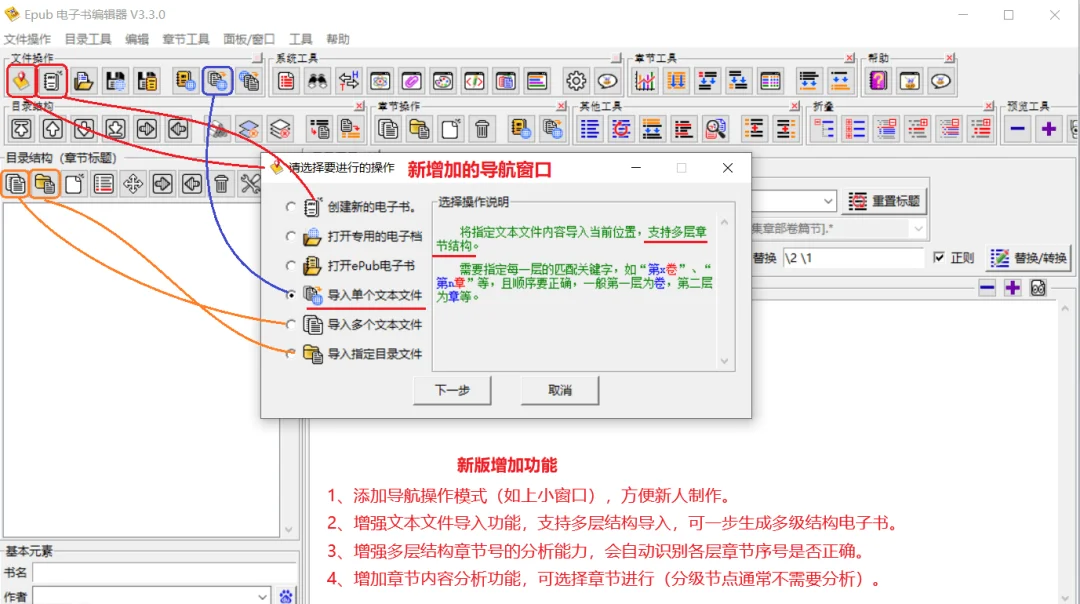The width and height of the screenshot is (1080, 604).
Task: Click the open folder icon in 文件操作
Action: 83,81
